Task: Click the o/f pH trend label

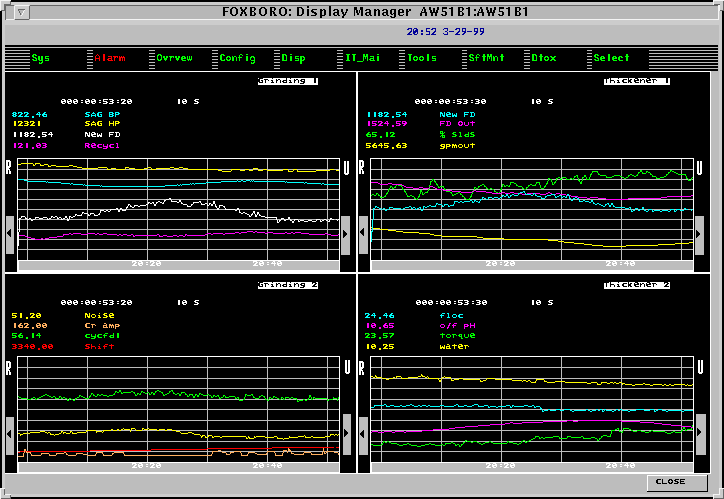Action: click(x=457, y=326)
